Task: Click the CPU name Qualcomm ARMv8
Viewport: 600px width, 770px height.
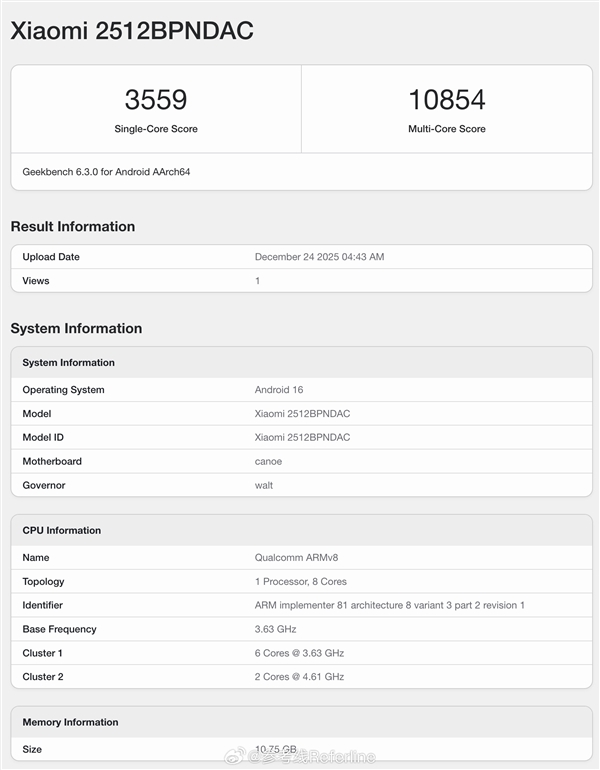Action: point(290,557)
